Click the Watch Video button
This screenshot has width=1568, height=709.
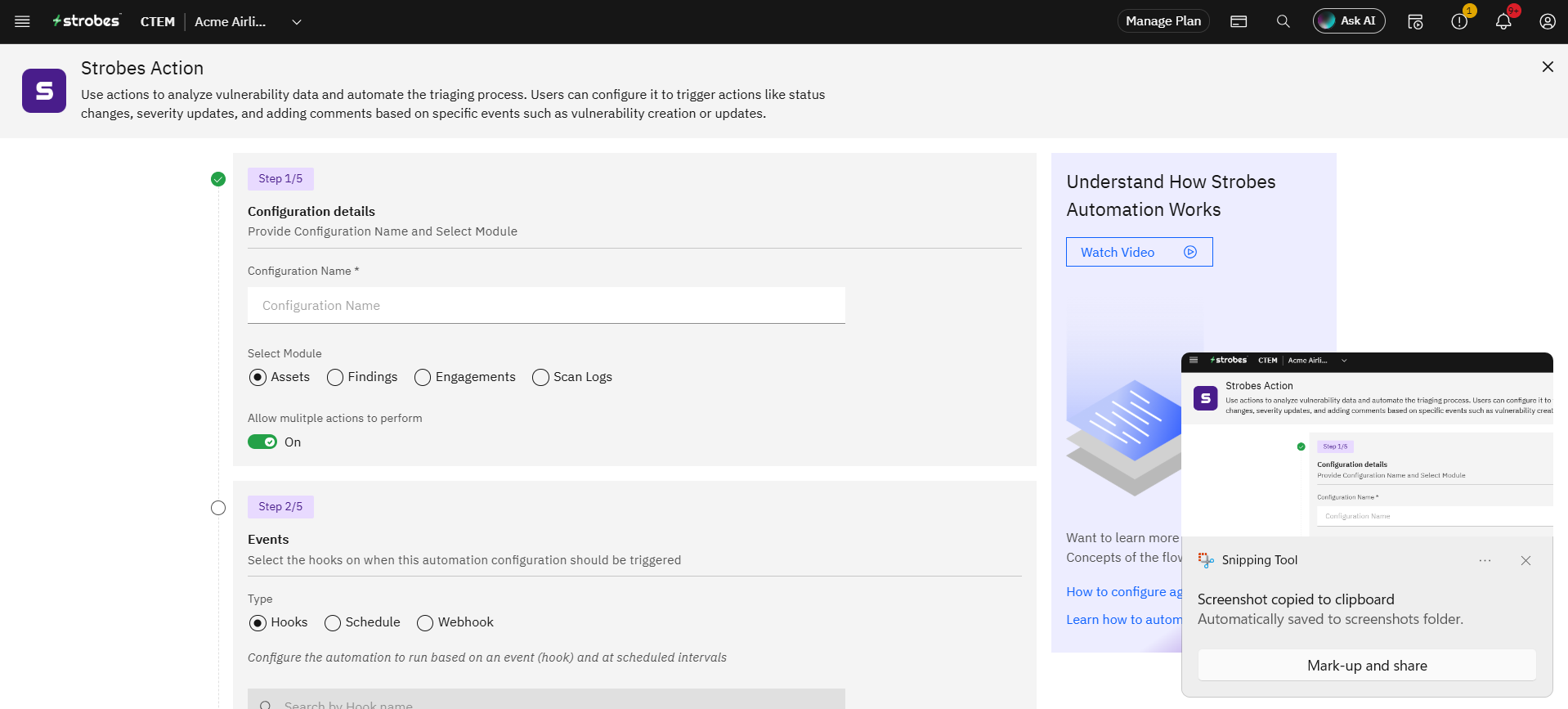coord(1139,252)
